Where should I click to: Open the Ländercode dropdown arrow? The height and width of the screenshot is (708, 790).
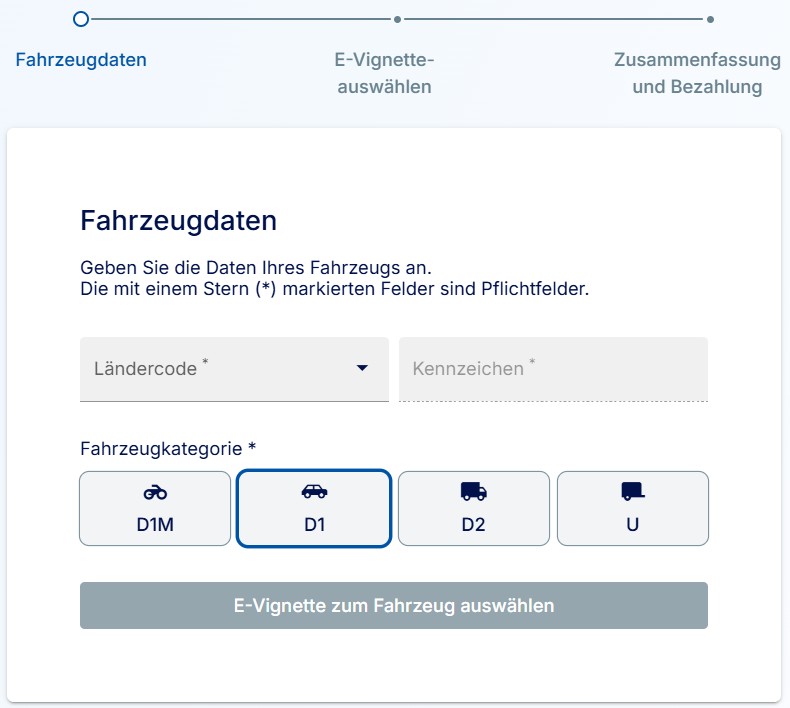pyautogui.click(x=362, y=368)
